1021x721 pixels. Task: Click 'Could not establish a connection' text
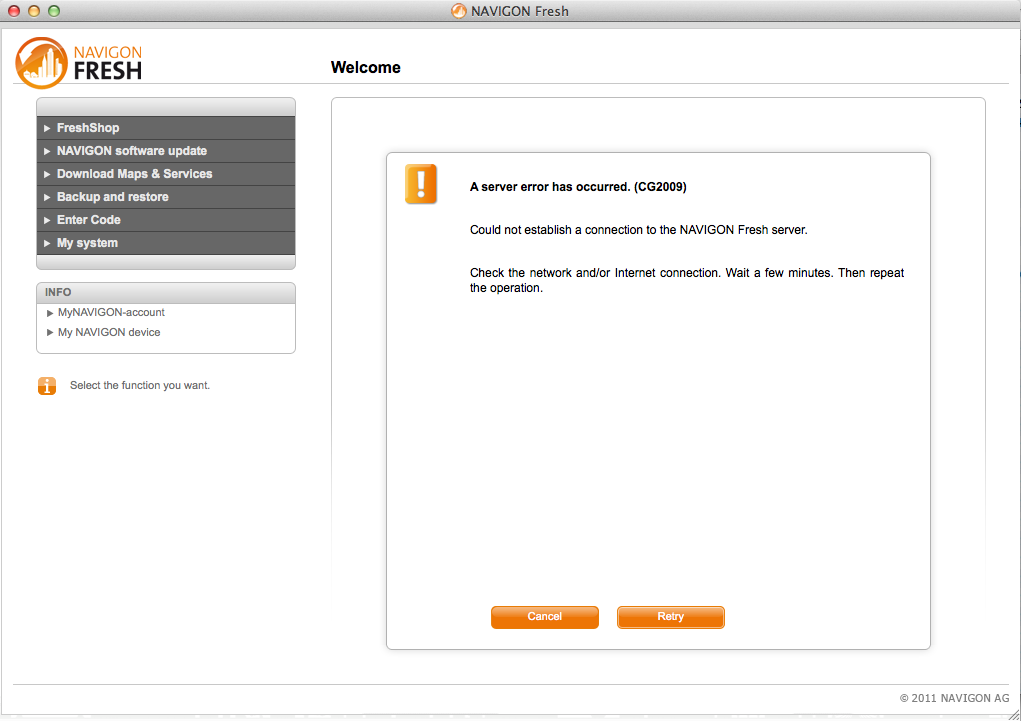pos(638,230)
